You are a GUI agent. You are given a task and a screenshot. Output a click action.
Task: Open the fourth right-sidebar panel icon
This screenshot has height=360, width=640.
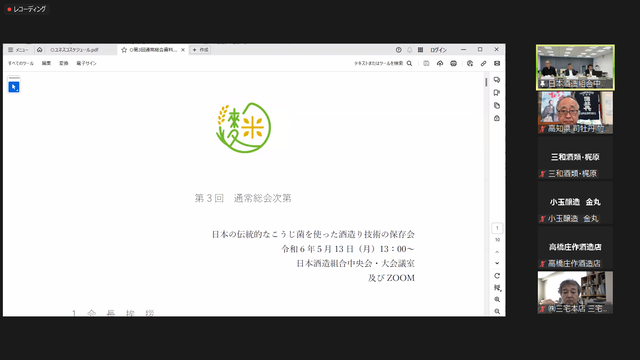497,118
